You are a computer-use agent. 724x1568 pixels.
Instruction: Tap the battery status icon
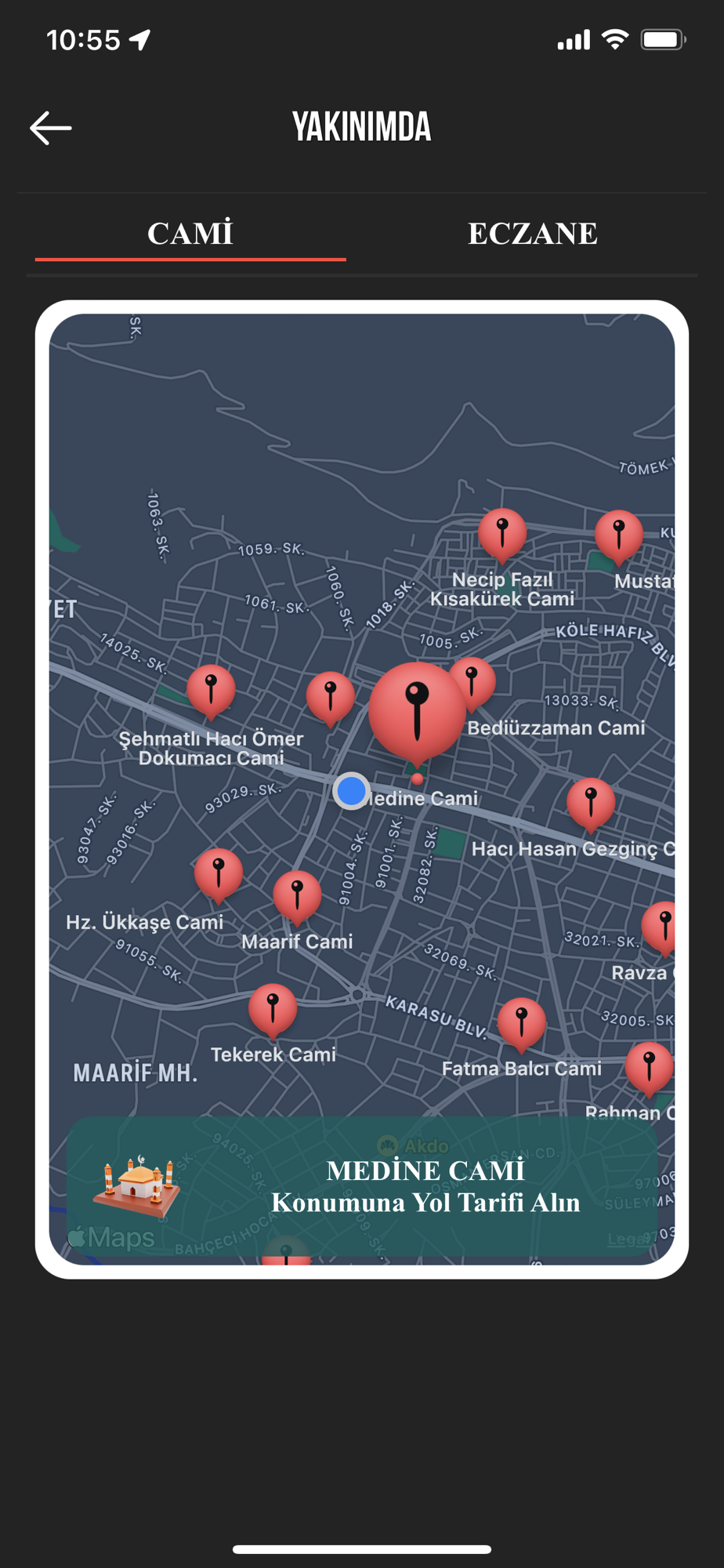coord(663,39)
